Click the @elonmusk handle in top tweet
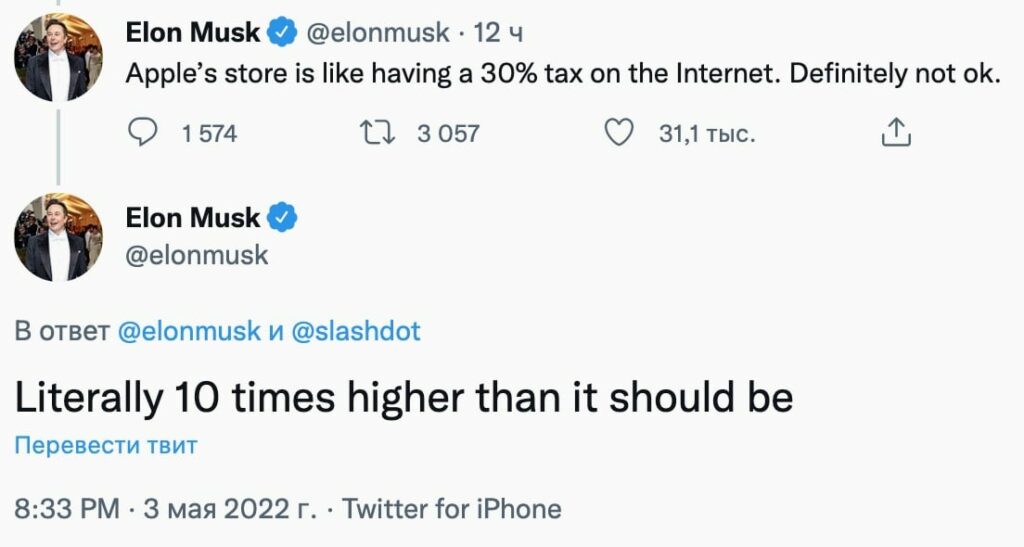The height and width of the screenshot is (547, 1024). 376,33
